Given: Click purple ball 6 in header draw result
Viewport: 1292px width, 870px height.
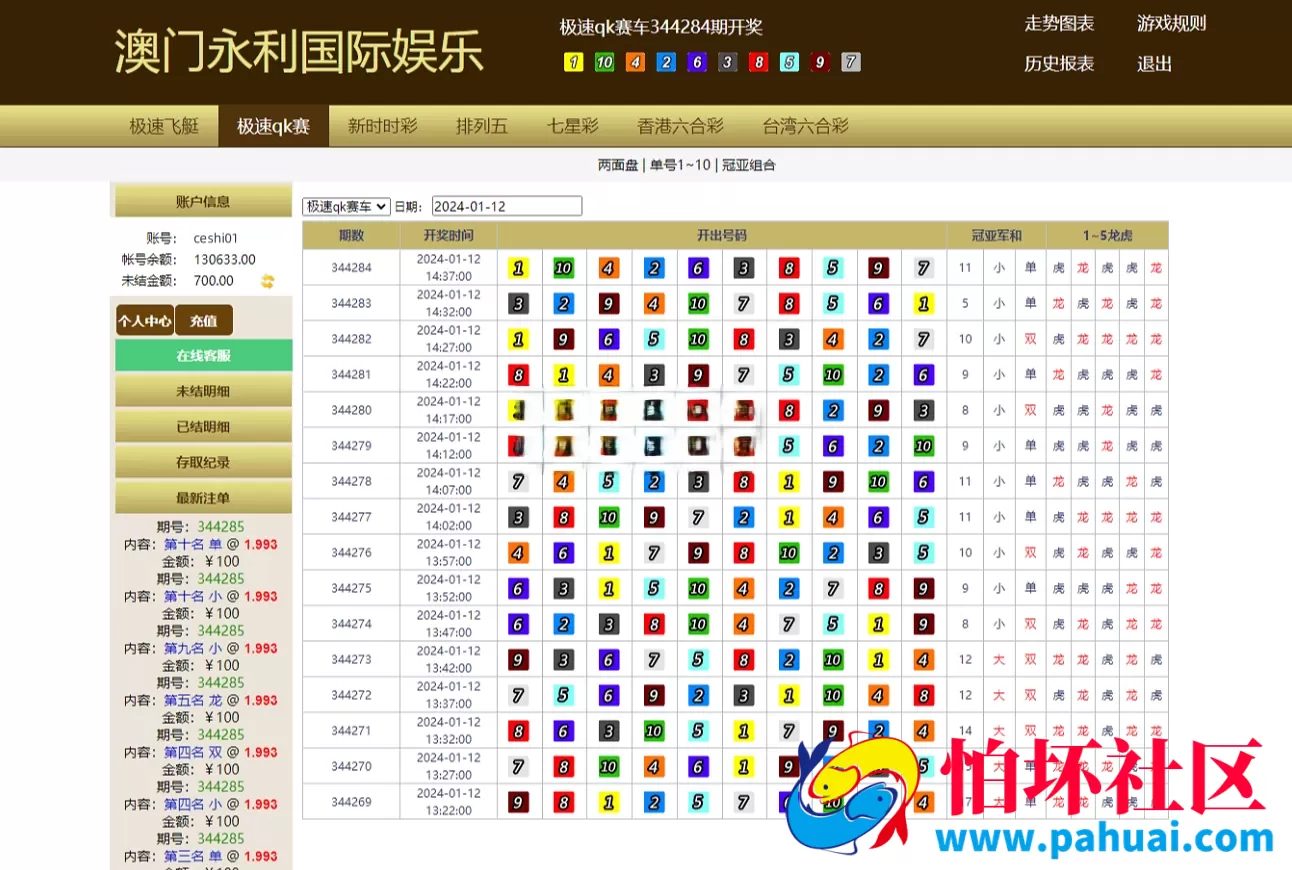Looking at the screenshot, I should (x=697, y=62).
